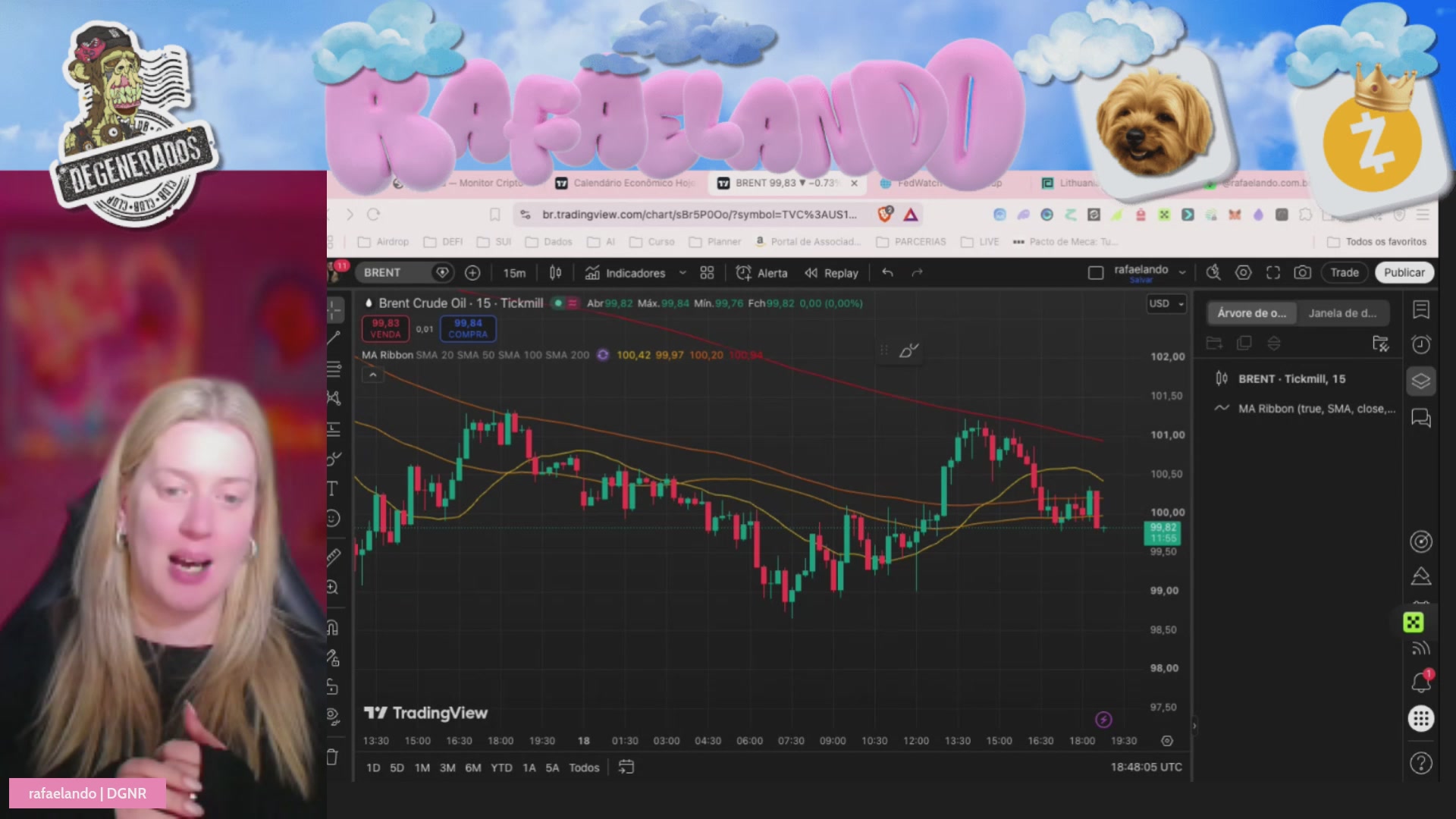The height and width of the screenshot is (819, 1456).
Task: Switch to Janela de dados tab
Action: click(1342, 313)
